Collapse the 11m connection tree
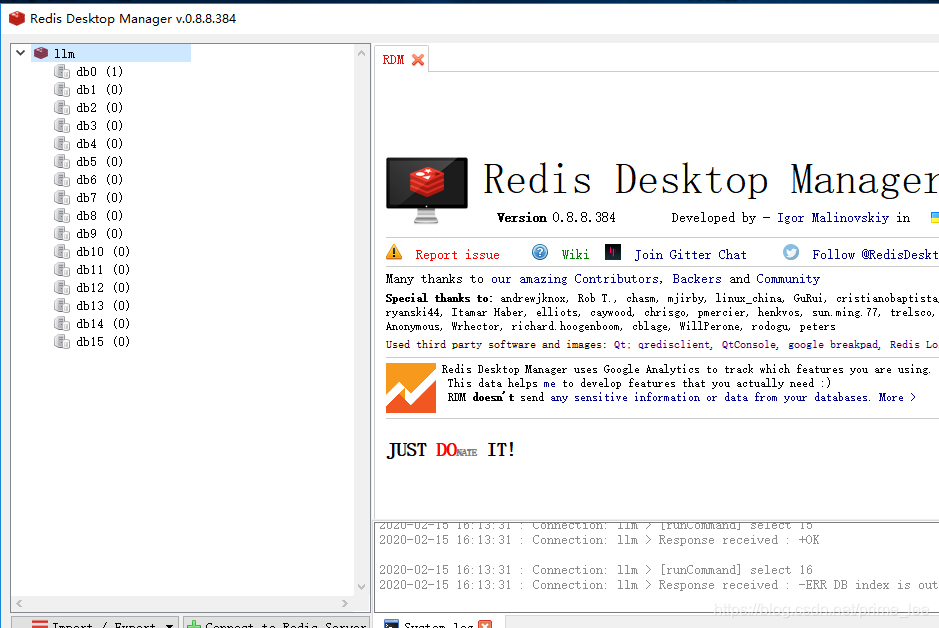The height and width of the screenshot is (628, 939). [19, 53]
